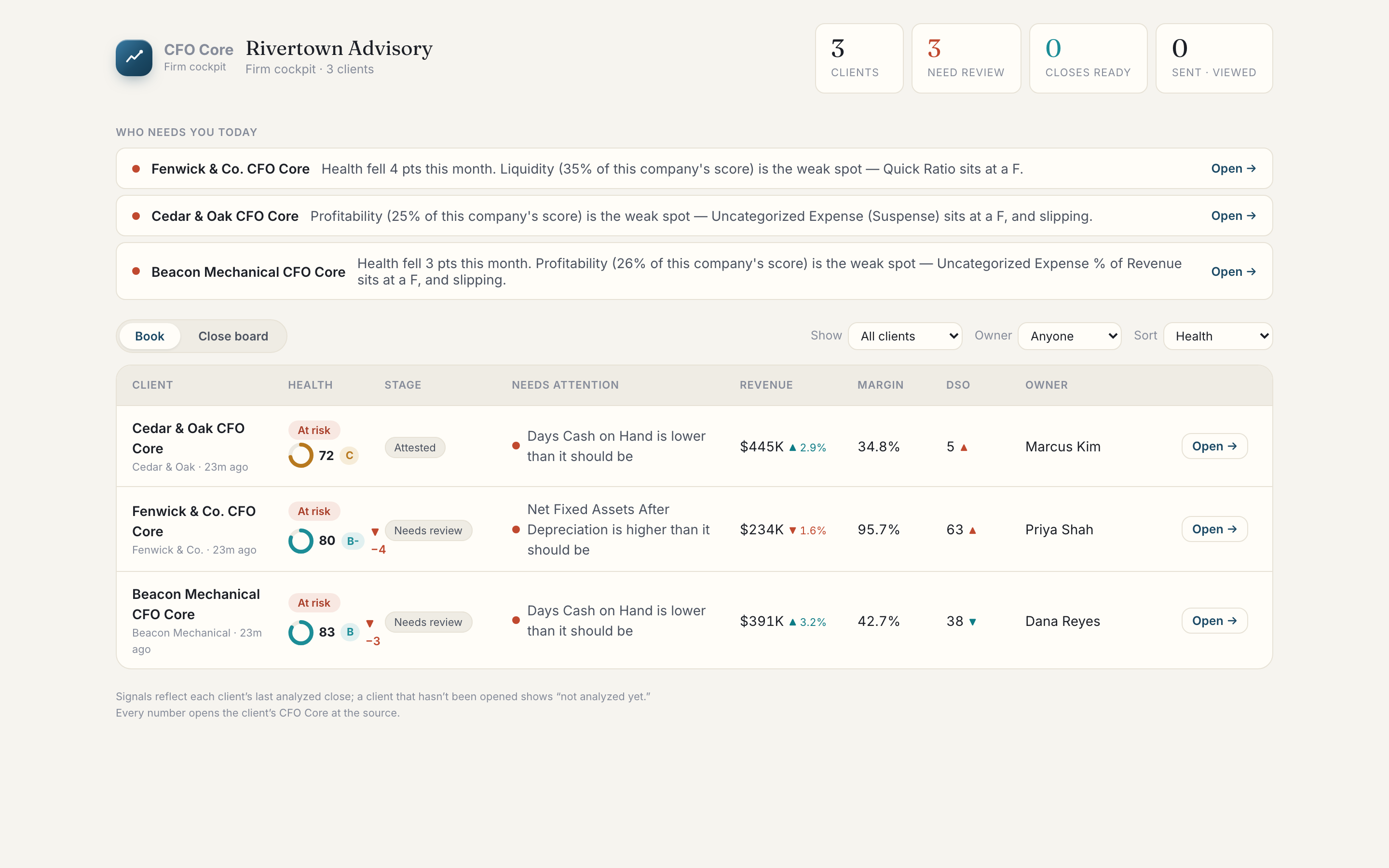The image size is (1389, 868).
Task: Click the DSO up arrow beside 63
Action: click(x=972, y=530)
